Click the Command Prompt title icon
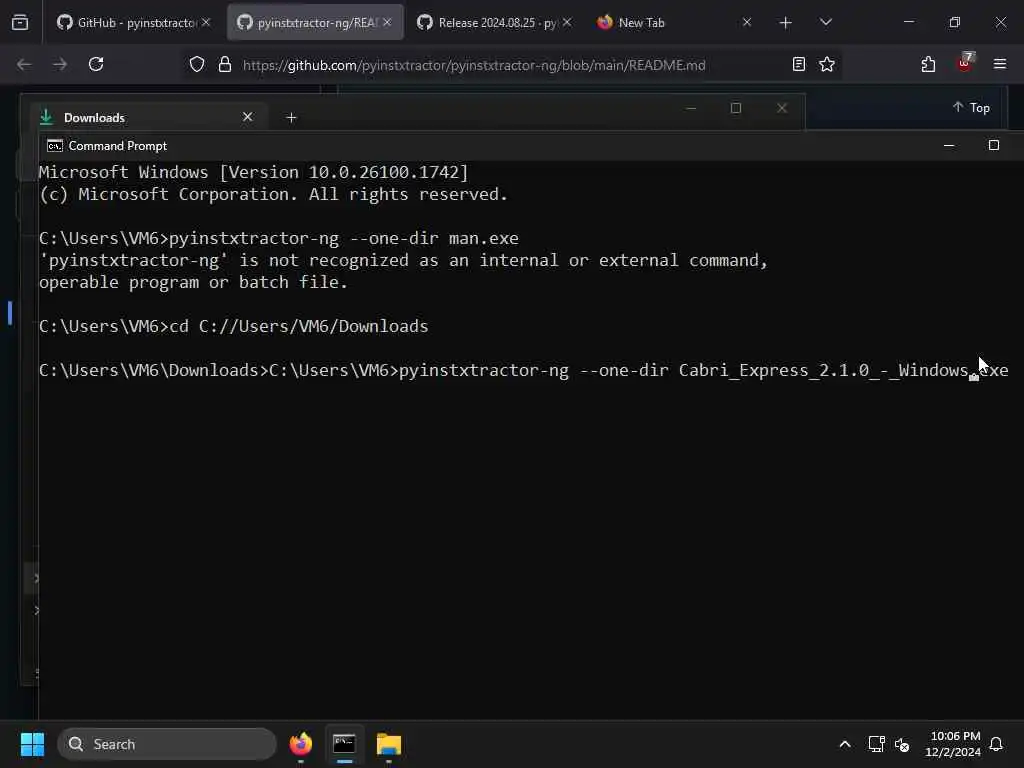 coord(55,146)
